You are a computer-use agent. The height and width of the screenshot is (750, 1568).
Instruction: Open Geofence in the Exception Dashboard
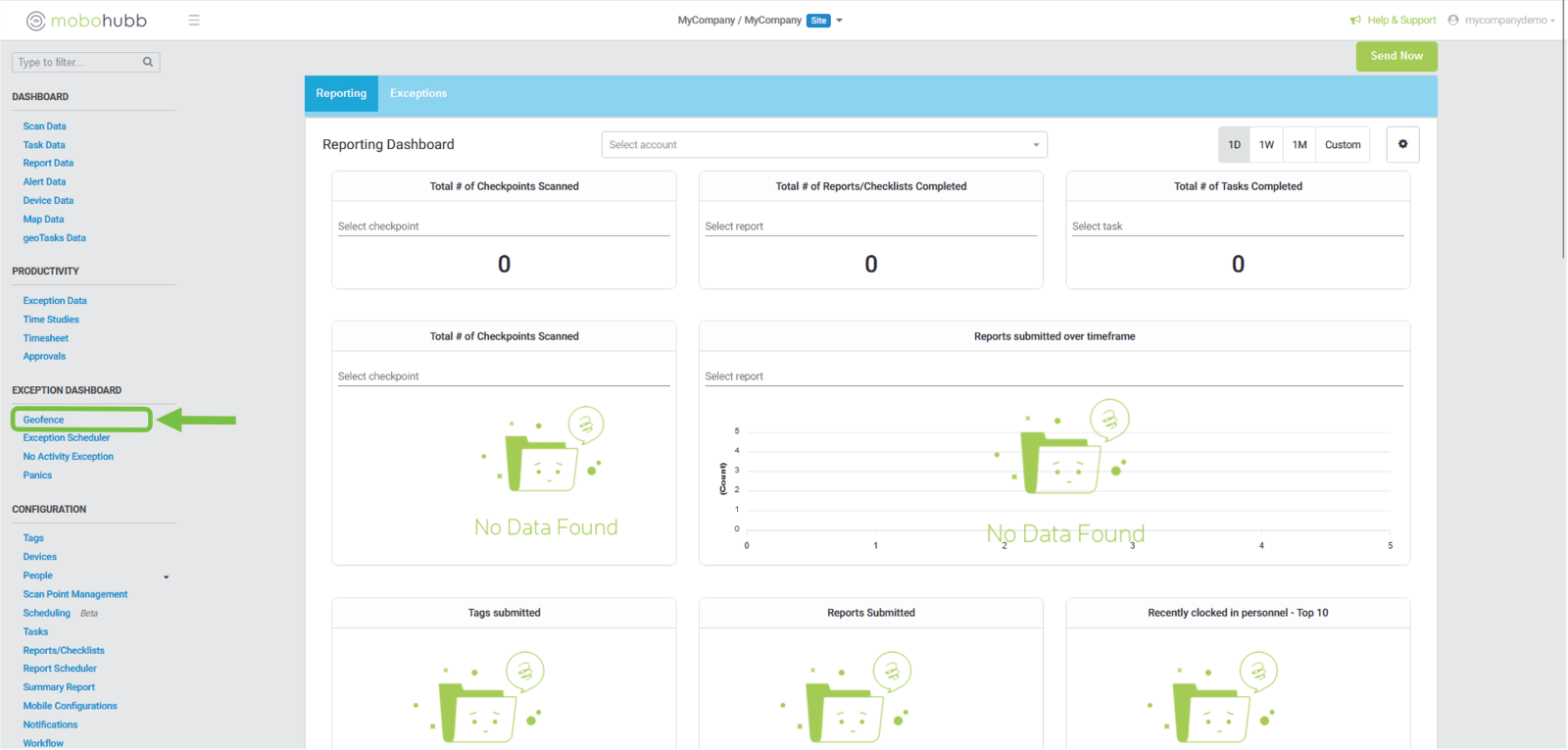(44, 420)
